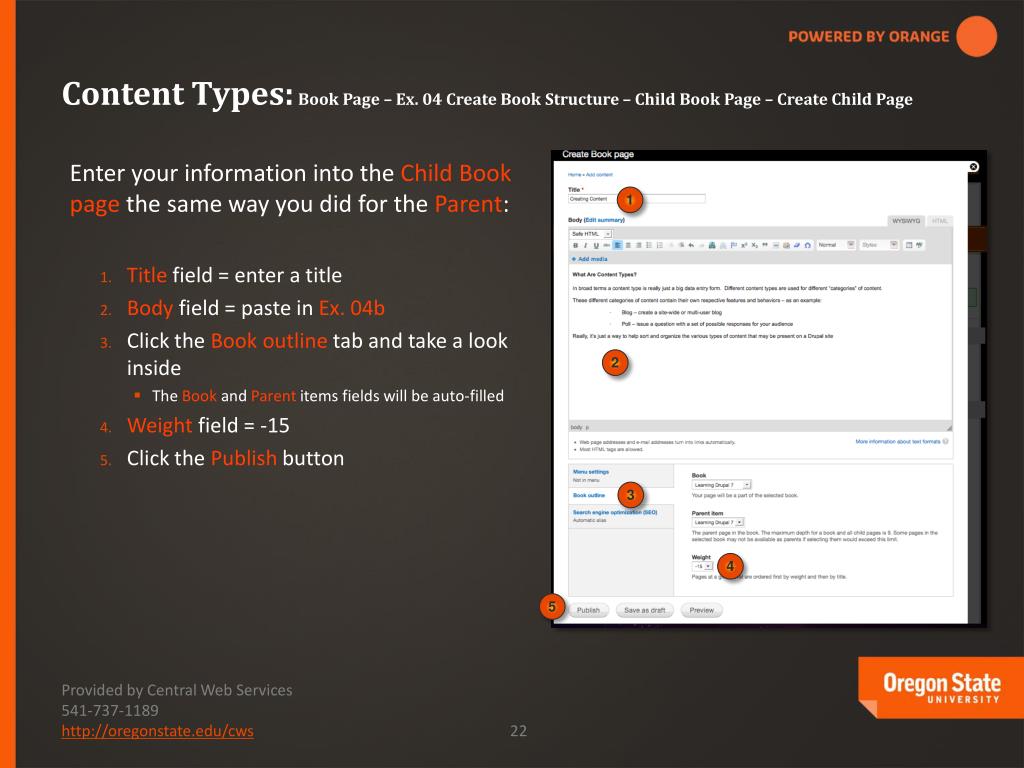Apply strikethrough in the body editor toolbar

tap(607, 246)
